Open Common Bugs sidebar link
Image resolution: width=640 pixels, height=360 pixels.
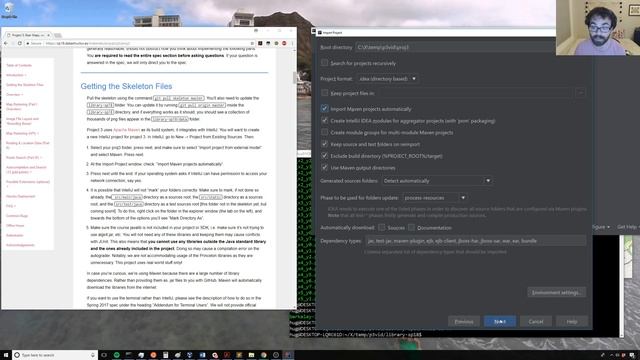click(17, 216)
